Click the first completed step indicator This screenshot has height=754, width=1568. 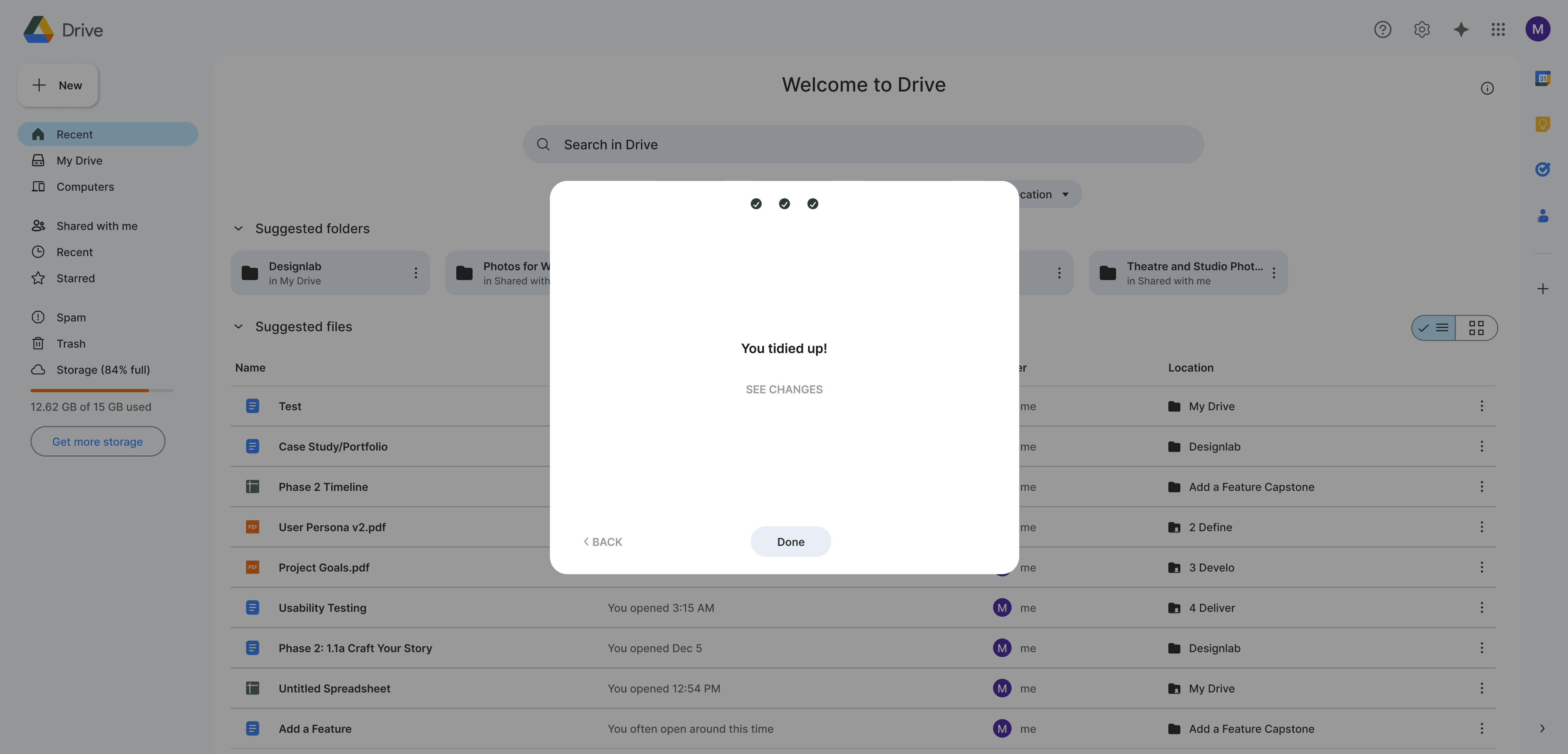[756, 204]
